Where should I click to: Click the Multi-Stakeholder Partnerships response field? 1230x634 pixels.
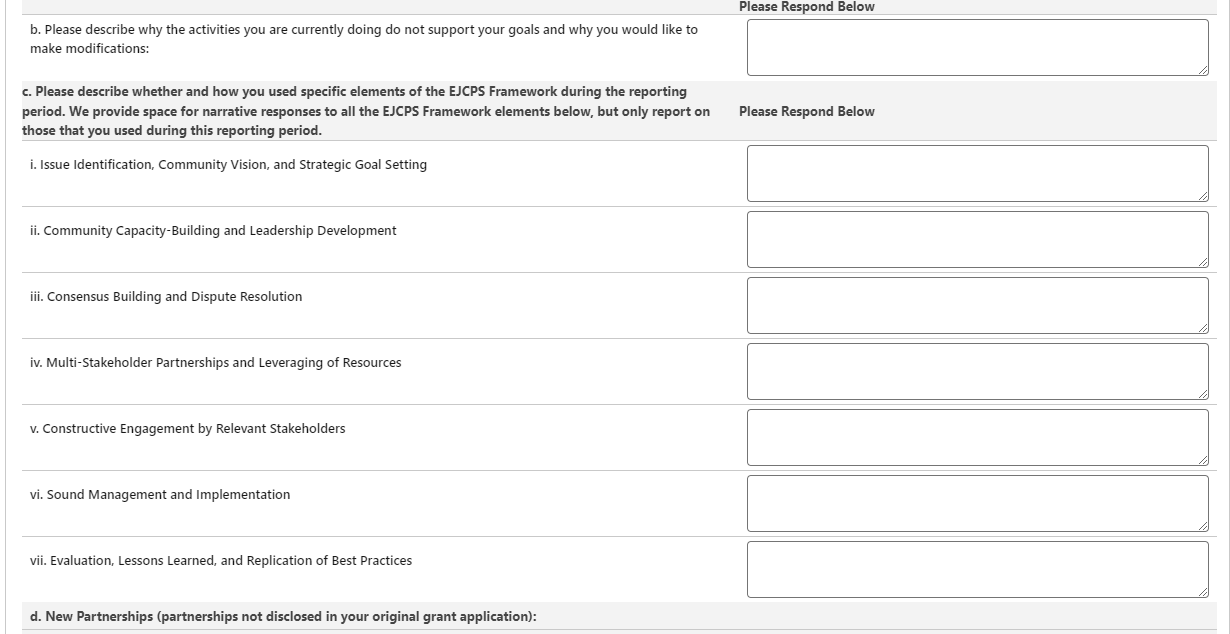click(x=976, y=371)
